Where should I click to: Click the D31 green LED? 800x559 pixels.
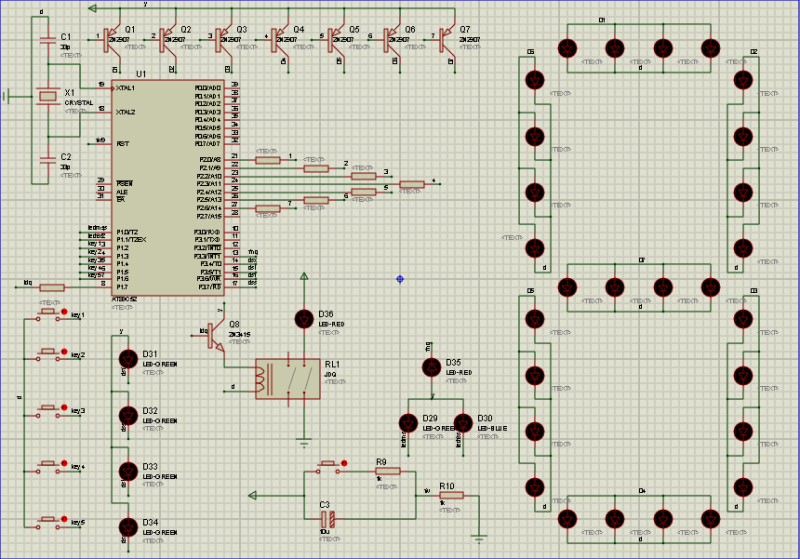click(127, 358)
